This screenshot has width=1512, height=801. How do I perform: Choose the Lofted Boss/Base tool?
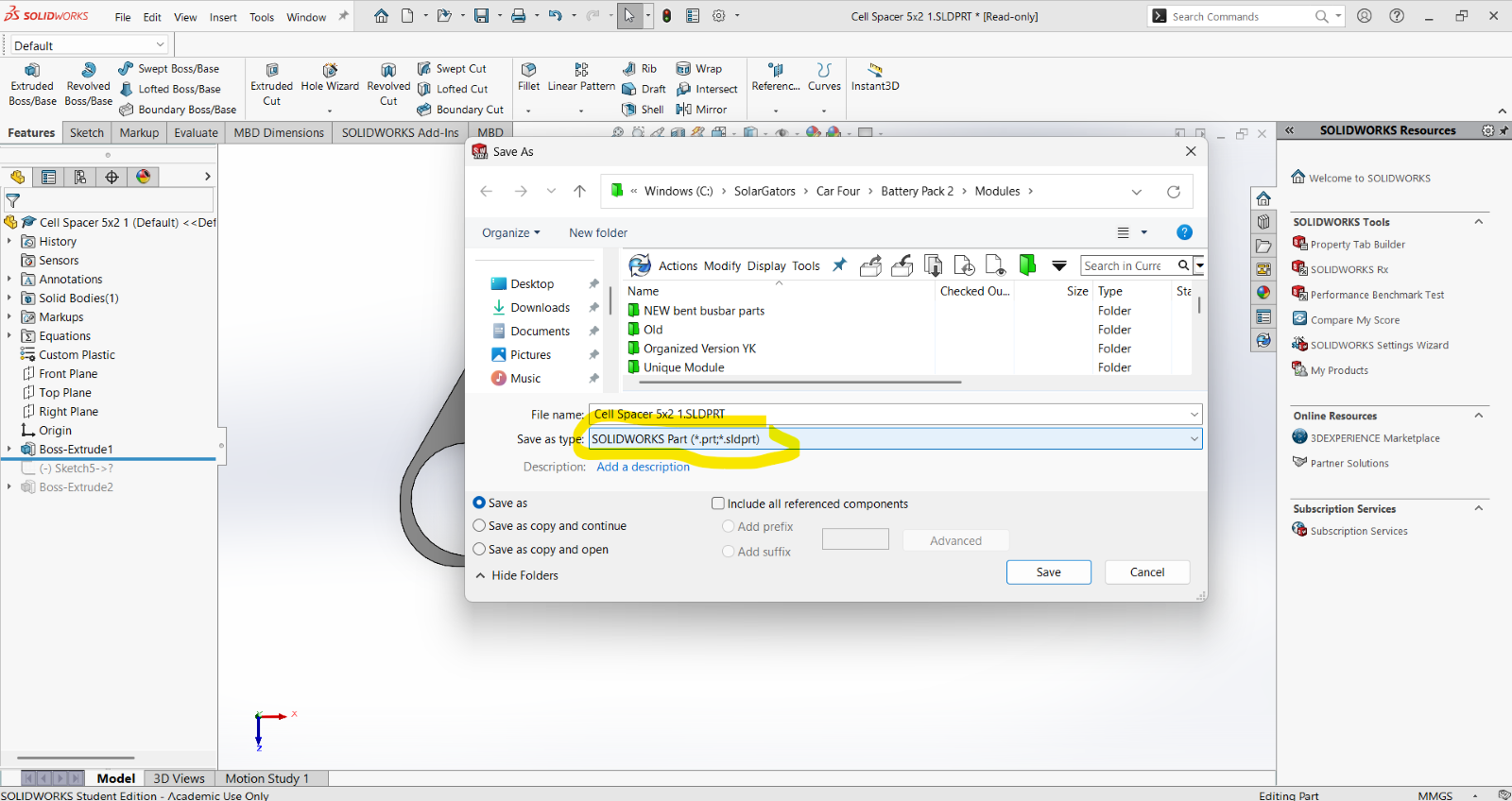pos(170,89)
